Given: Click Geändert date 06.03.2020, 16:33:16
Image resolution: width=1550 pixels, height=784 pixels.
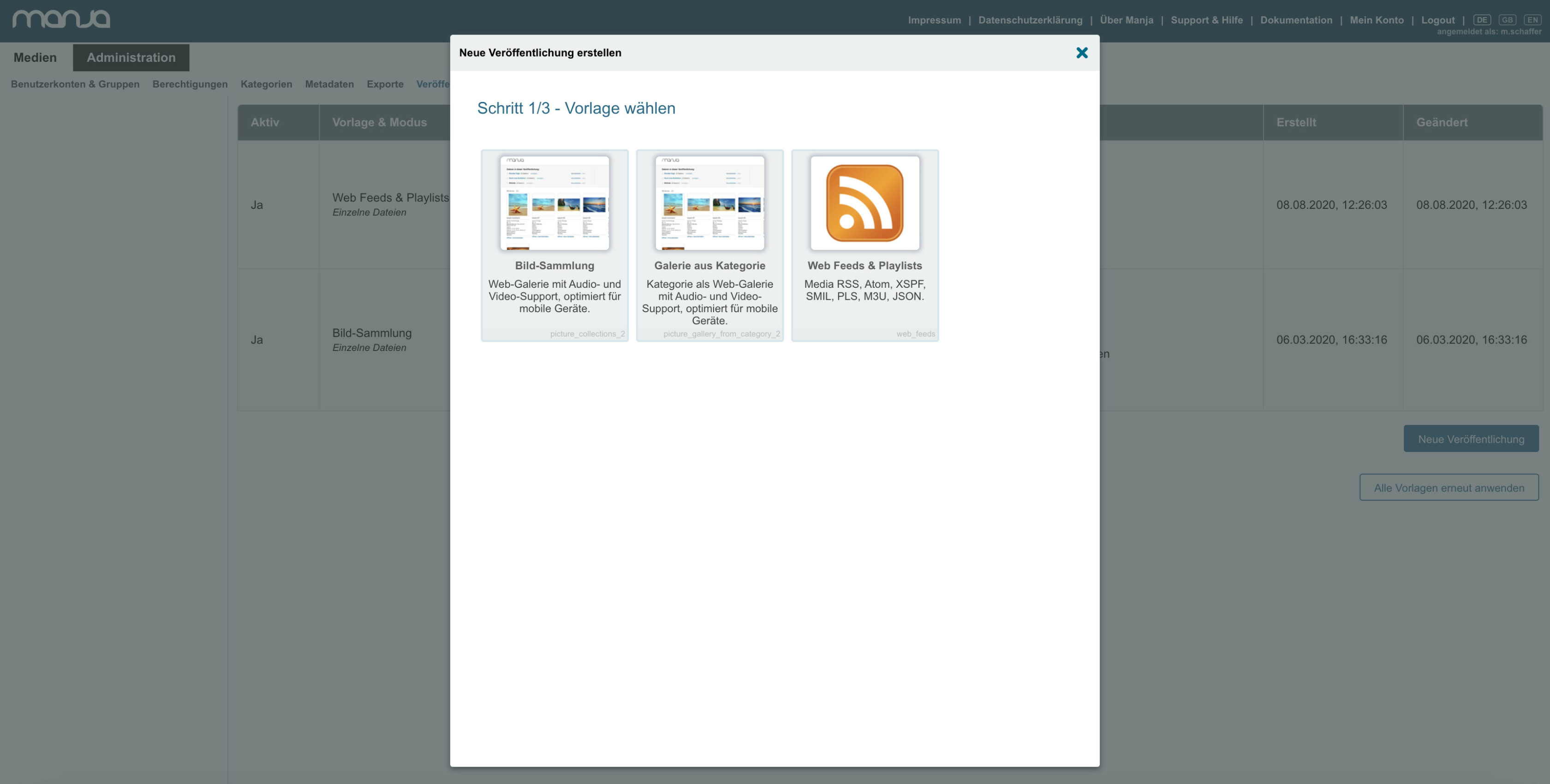Looking at the screenshot, I should [x=1471, y=339].
